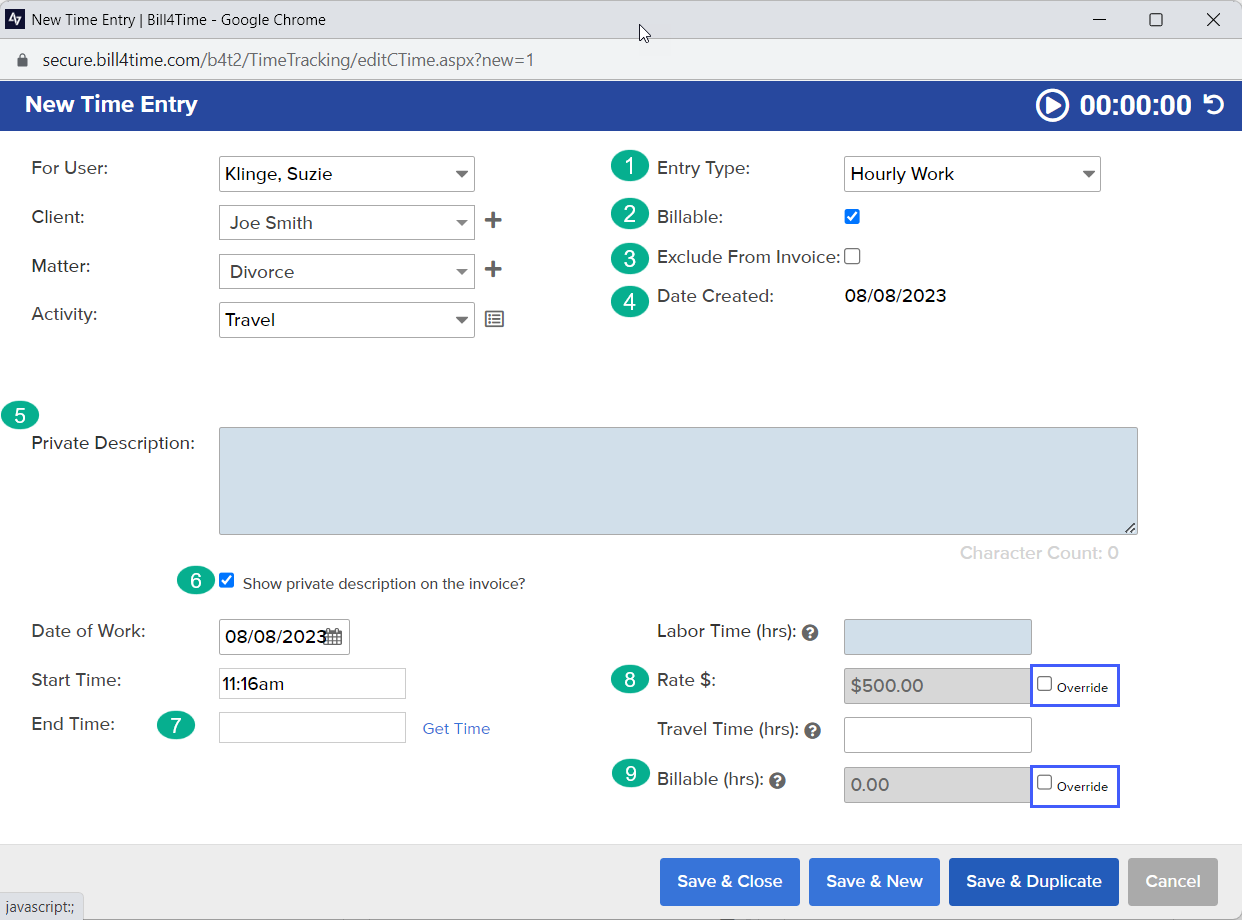Click the empty End Time field
The image size is (1242, 920).
coord(312,728)
